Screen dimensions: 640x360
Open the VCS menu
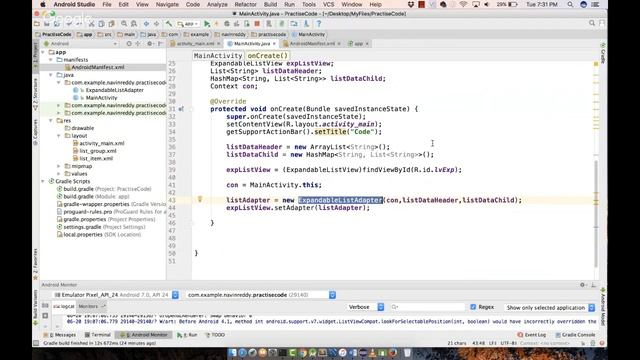(x=329, y=4)
